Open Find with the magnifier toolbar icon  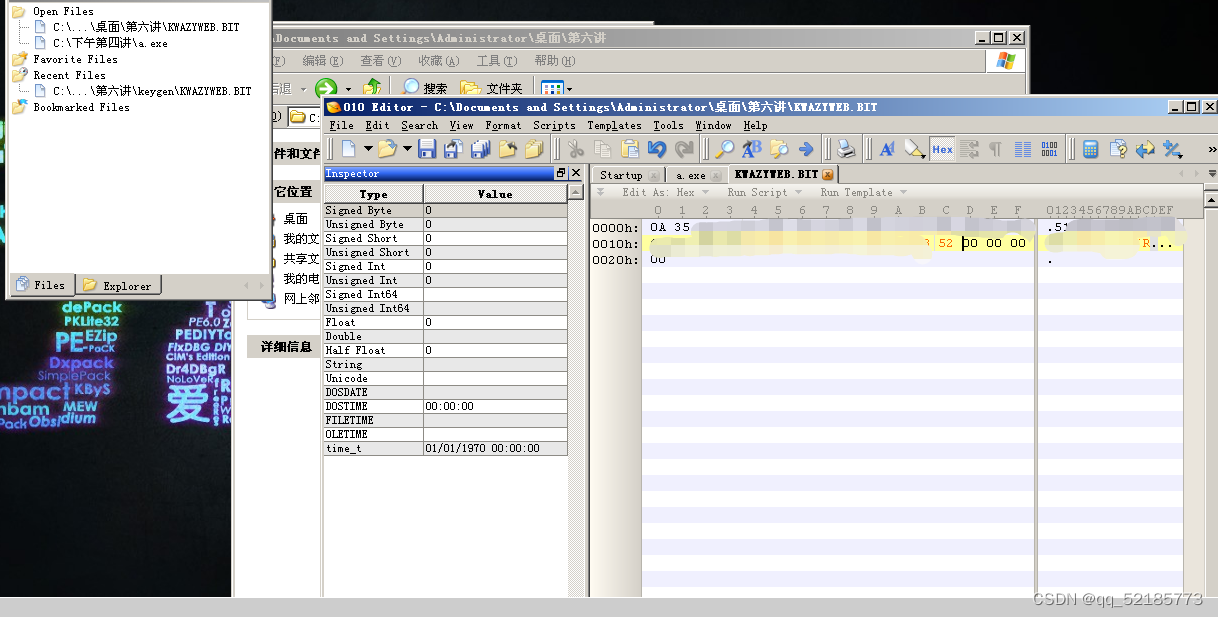[725, 148]
